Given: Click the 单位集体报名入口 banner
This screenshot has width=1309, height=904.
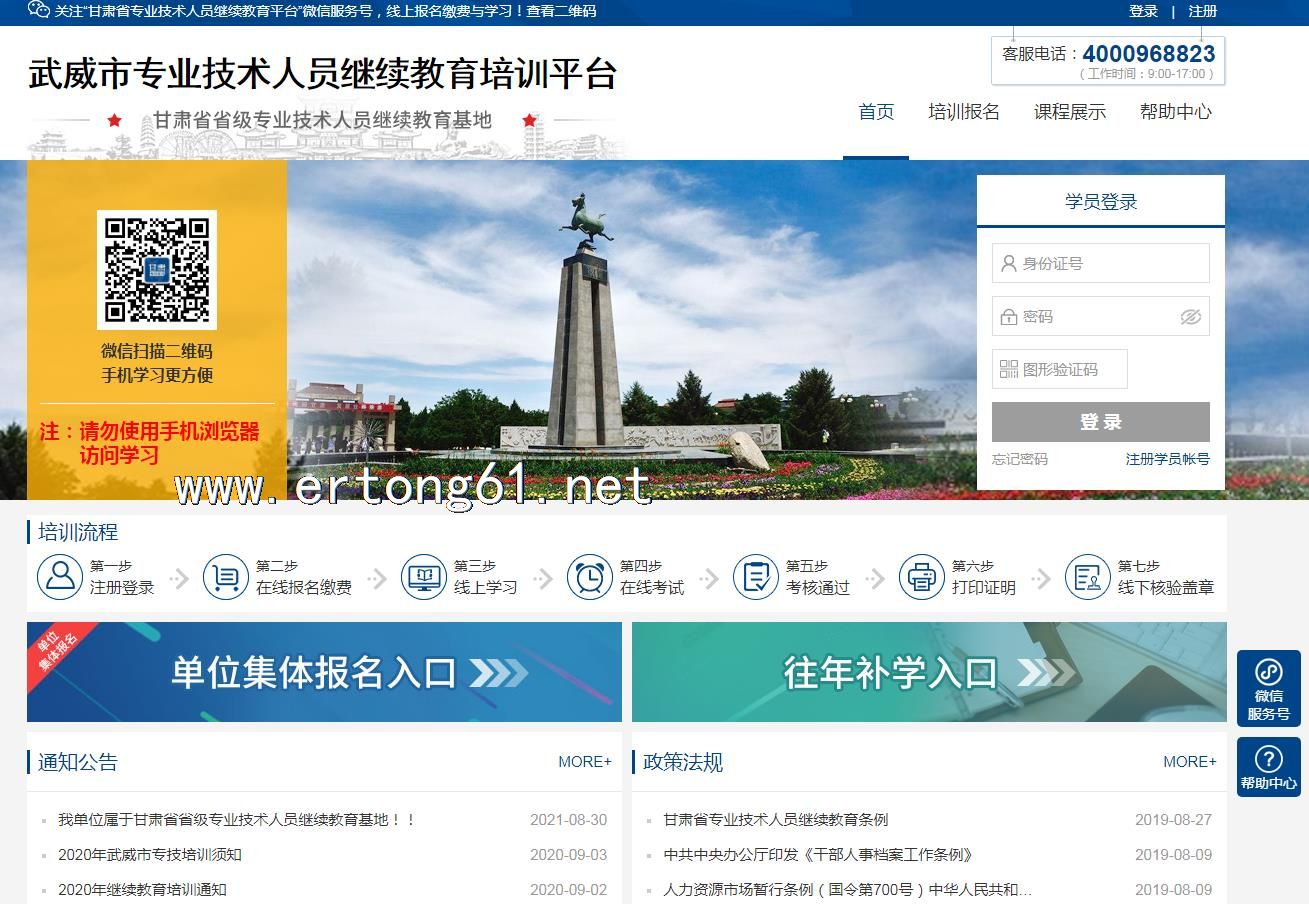Looking at the screenshot, I should (324, 672).
